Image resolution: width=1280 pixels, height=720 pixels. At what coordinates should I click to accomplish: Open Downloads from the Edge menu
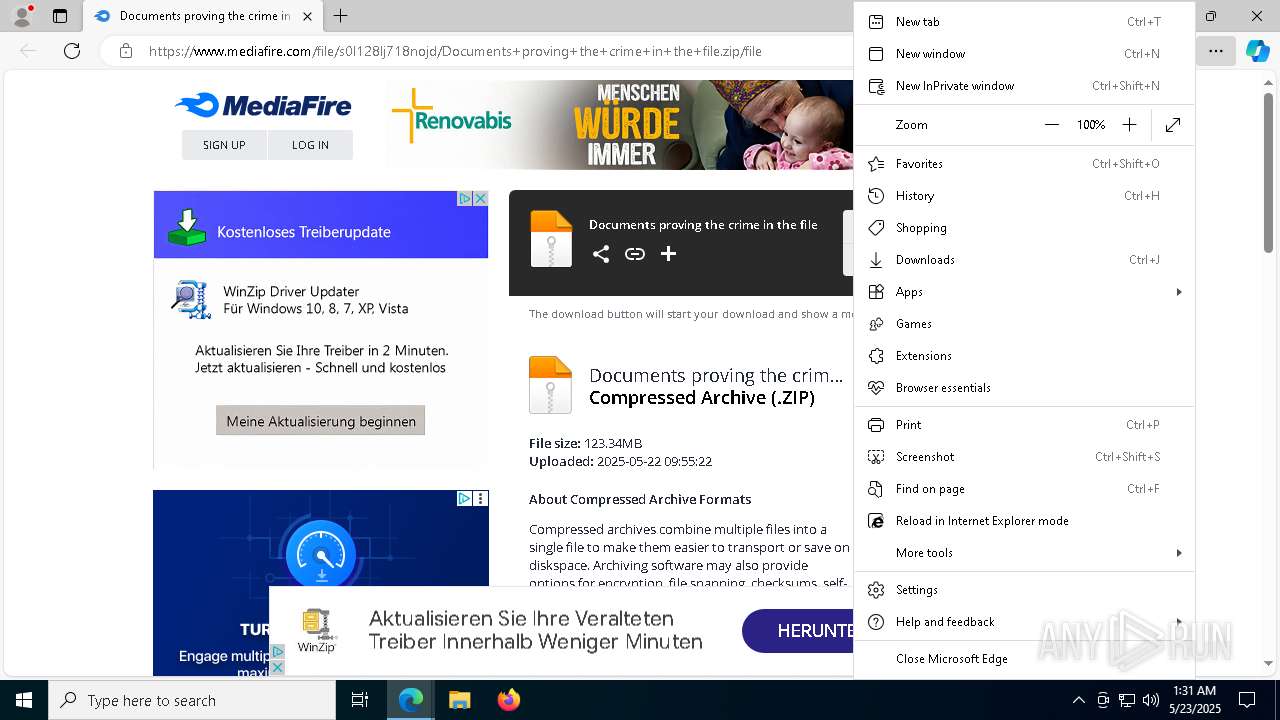[x=1024, y=259]
